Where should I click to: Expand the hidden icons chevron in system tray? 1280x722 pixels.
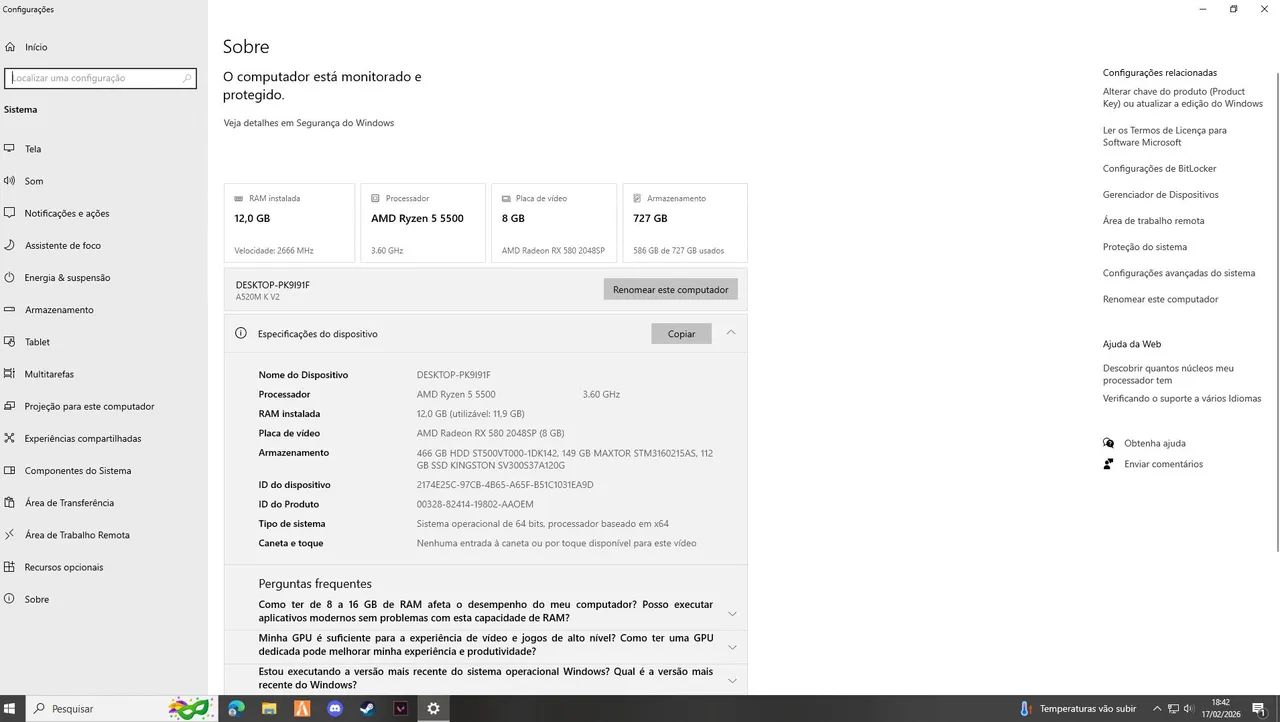[1156, 708]
